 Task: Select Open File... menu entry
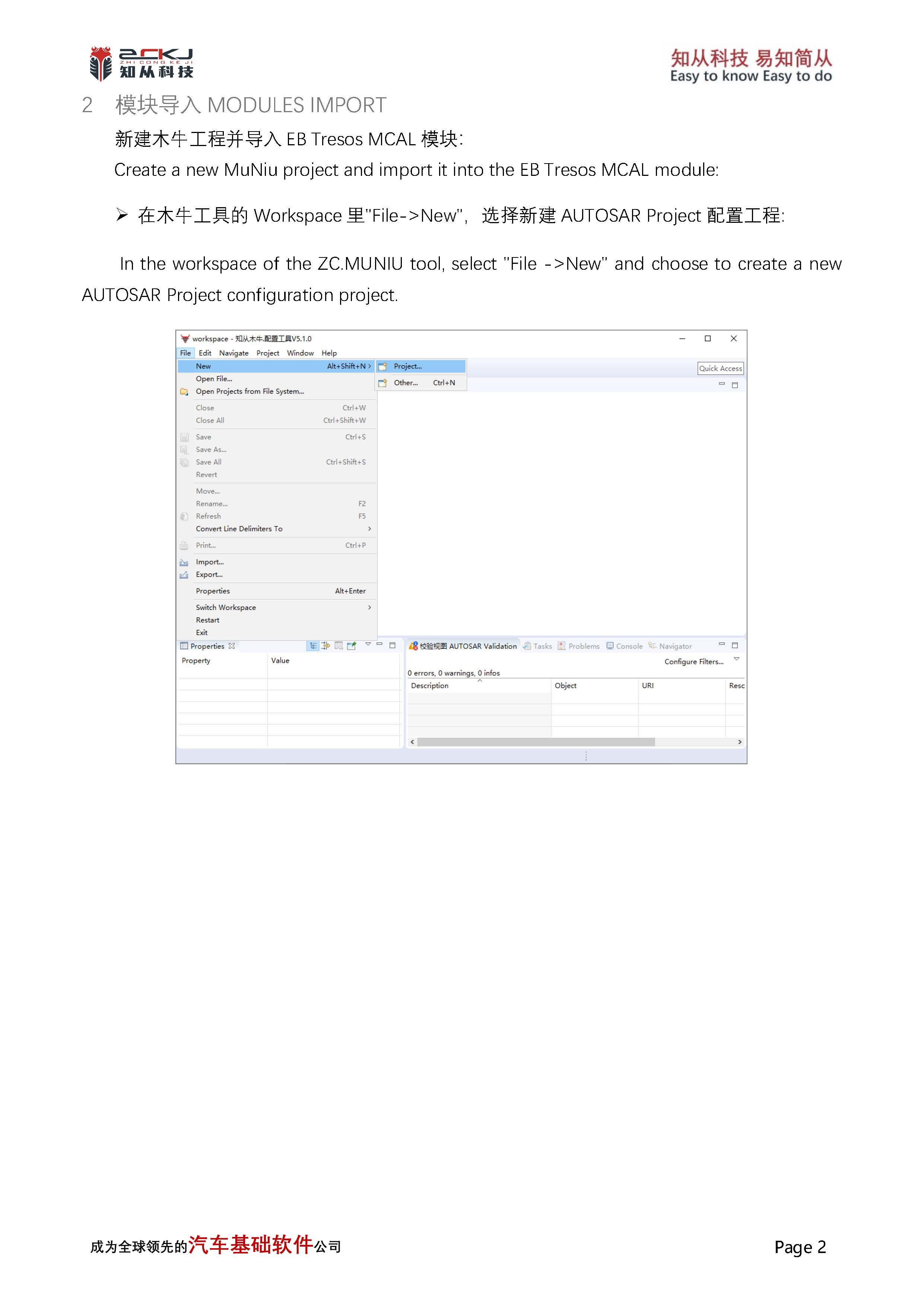click(276, 379)
